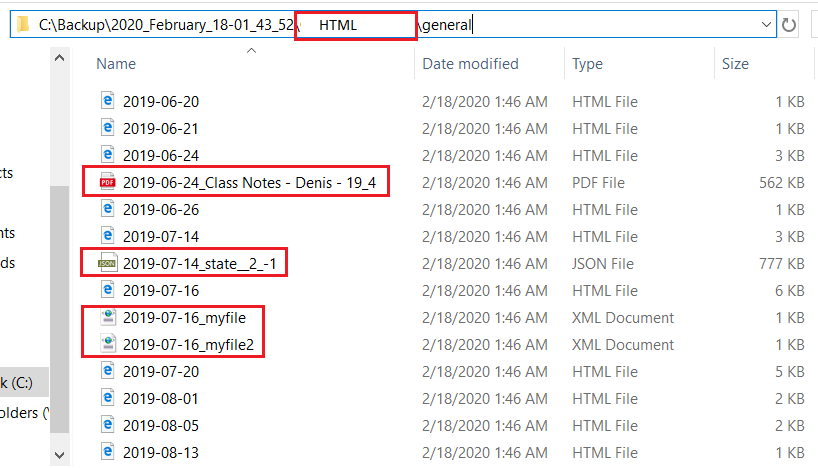Select file name 2019-08-13
Image resolution: width=818 pixels, height=468 pixels.
tap(161, 453)
